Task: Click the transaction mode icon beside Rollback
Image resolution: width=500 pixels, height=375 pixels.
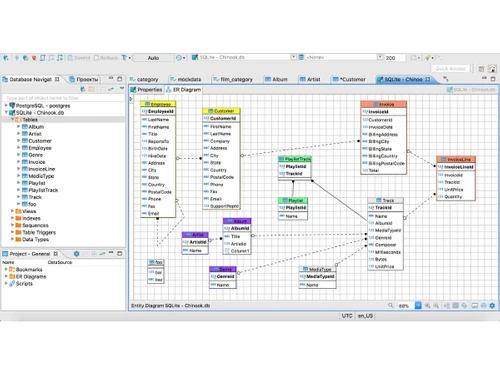Action: [124, 58]
